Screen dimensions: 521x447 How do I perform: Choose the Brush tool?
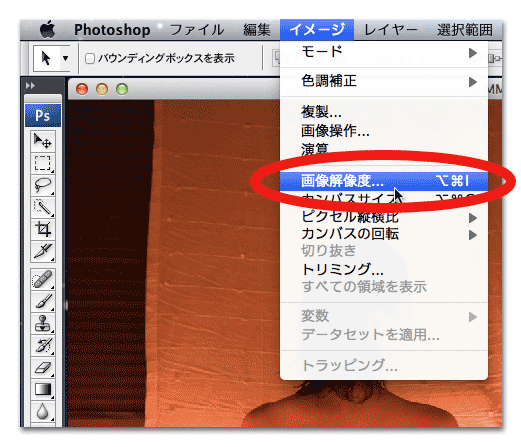click(43, 301)
